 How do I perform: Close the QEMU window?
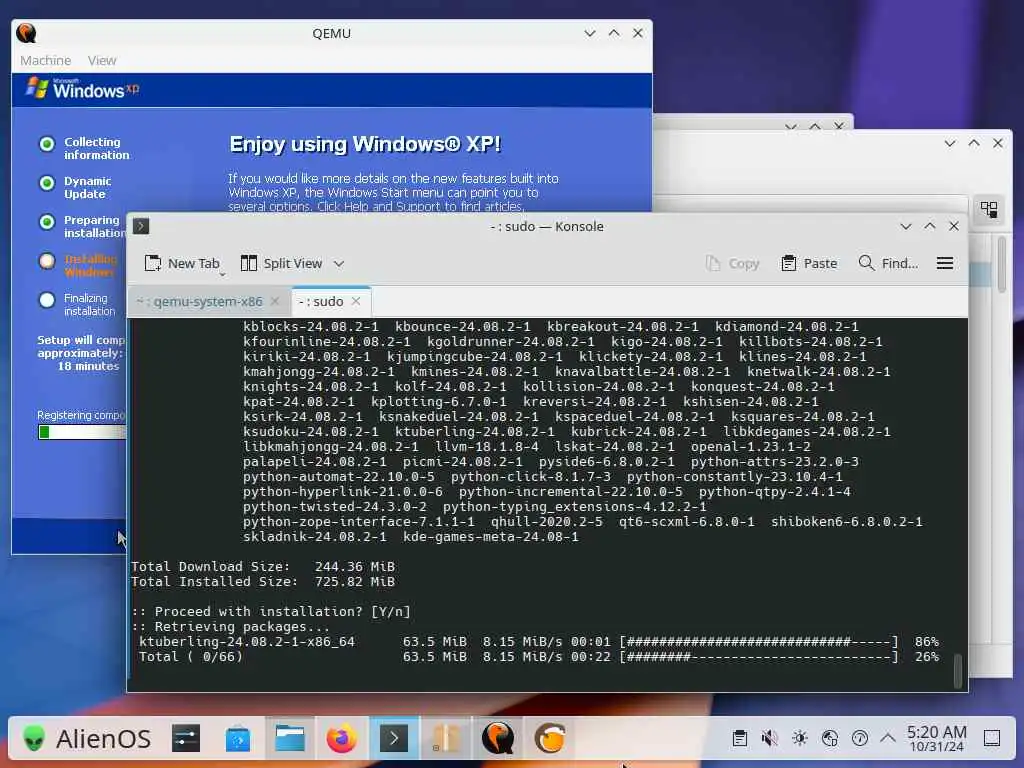coord(638,33)
